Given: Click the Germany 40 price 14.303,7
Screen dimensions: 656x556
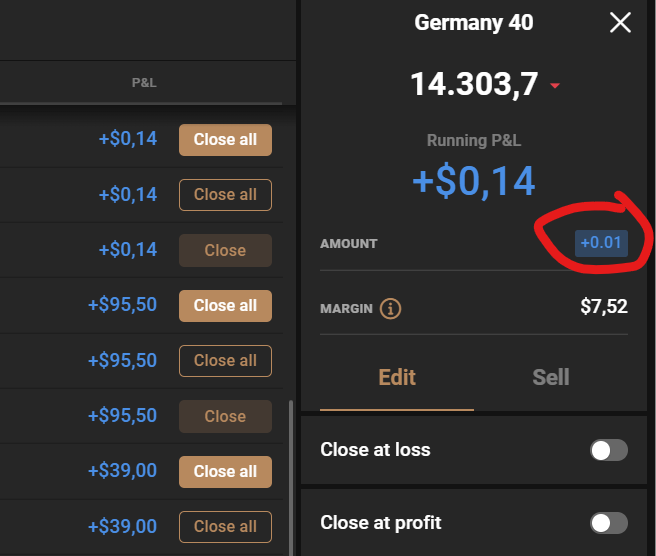Looking at the screenshot, I should [475, 84].
